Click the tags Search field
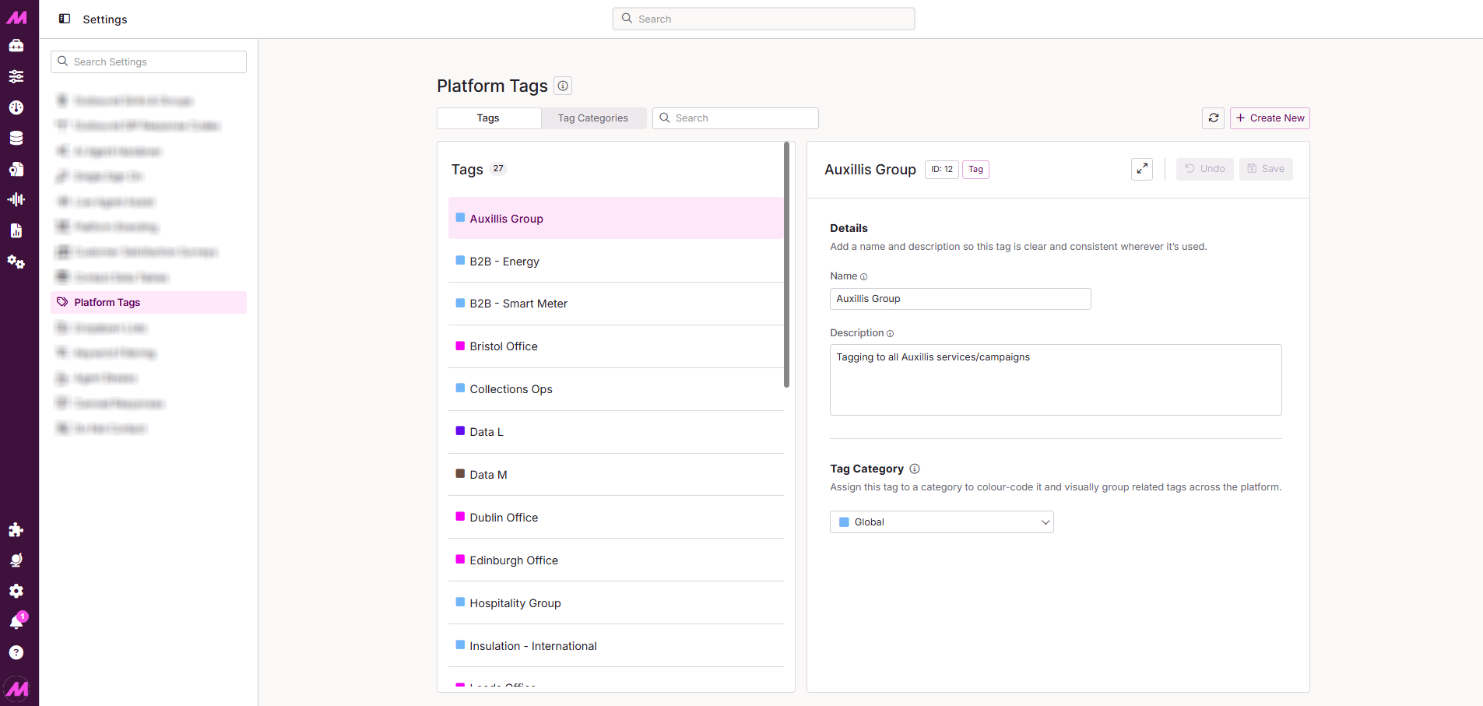Screen dimensions: 1483x706 pyautogui.click(x=736, y=118)
